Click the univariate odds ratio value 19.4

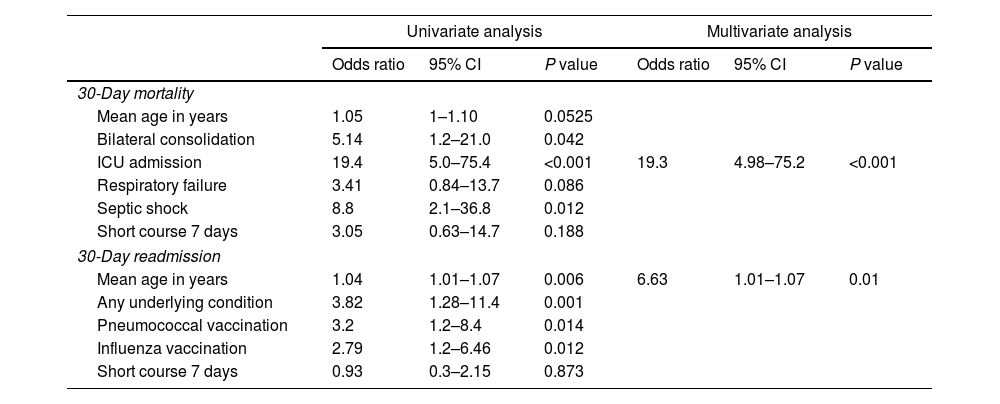click(346, 163)
